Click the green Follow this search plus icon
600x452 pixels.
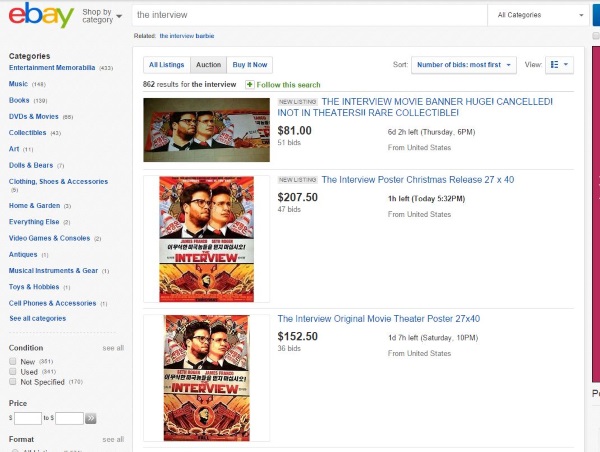click(250, 85)
